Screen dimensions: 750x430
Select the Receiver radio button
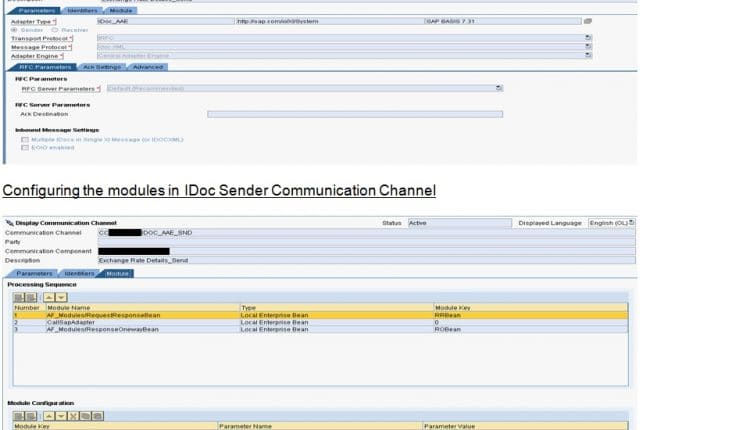[55, 30]
